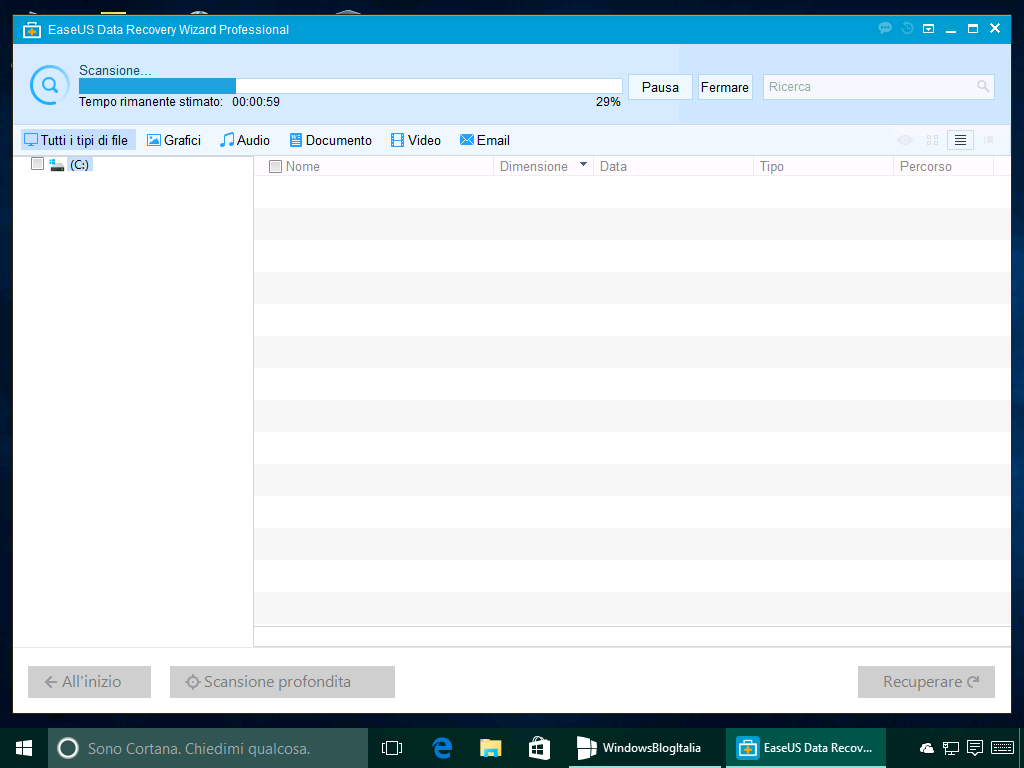Click the scan progress bar
Image resolution: width=1024 pixels, height=768 pixels.
(350, 86)
